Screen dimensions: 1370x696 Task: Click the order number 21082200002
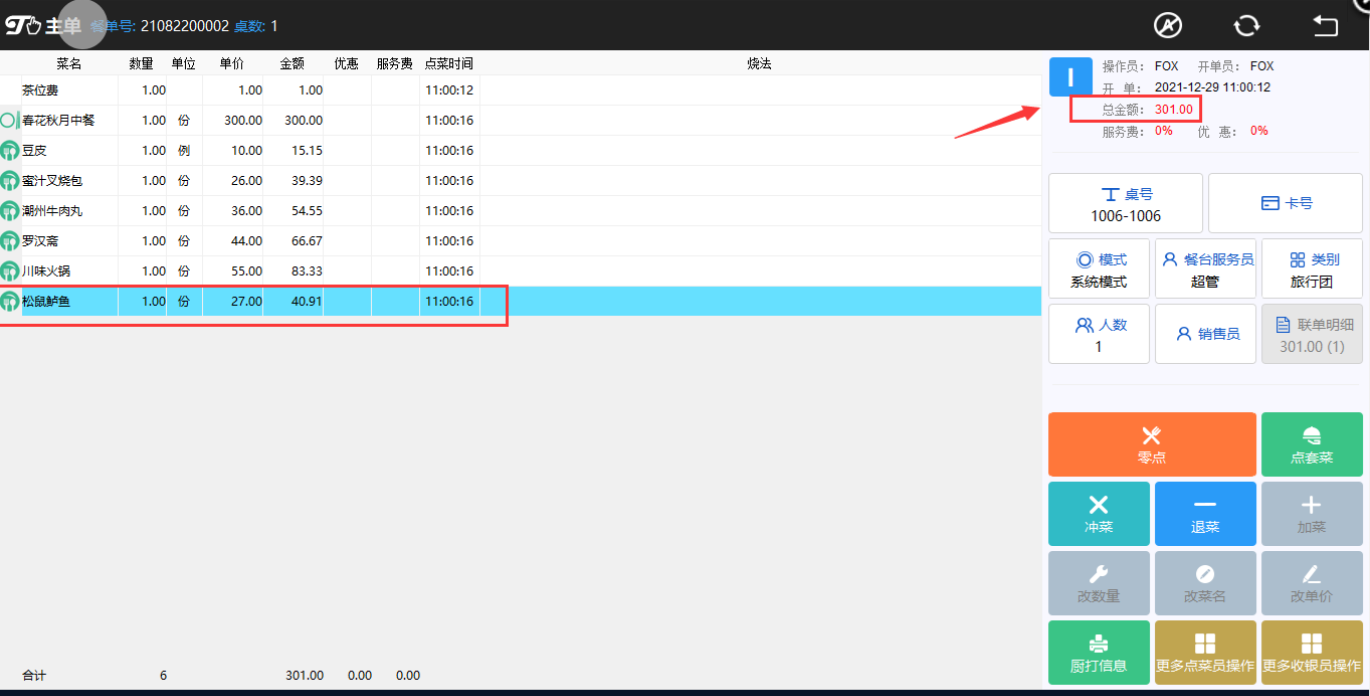tap(185, 26)
